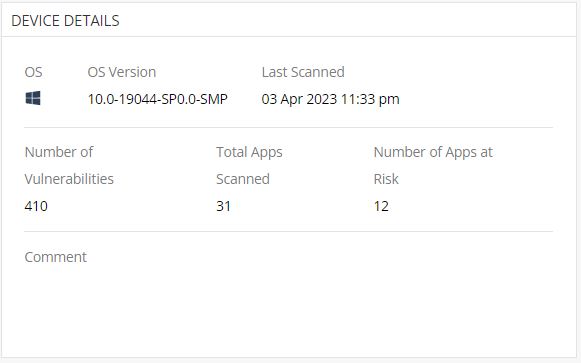Click the Windows OS logo icon

[33, 98]
